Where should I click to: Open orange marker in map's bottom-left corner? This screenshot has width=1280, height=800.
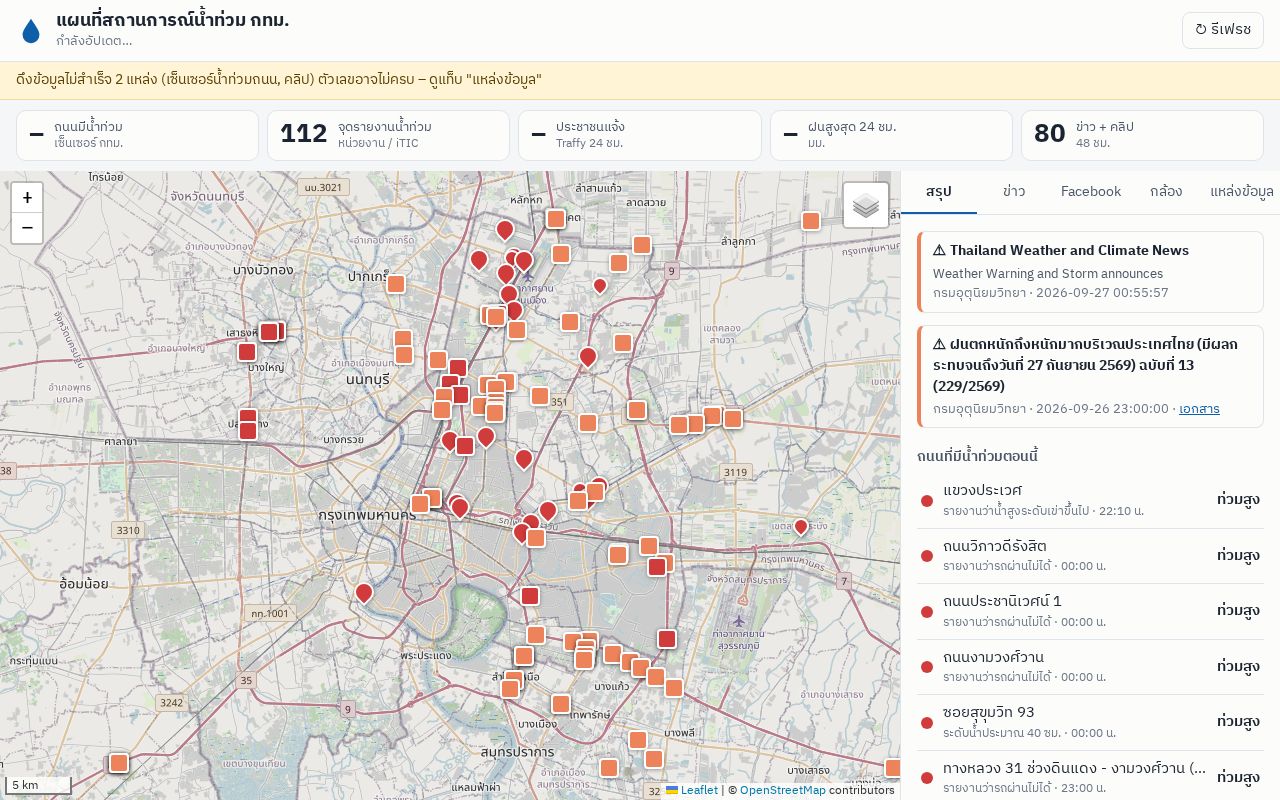coord(119,763)
